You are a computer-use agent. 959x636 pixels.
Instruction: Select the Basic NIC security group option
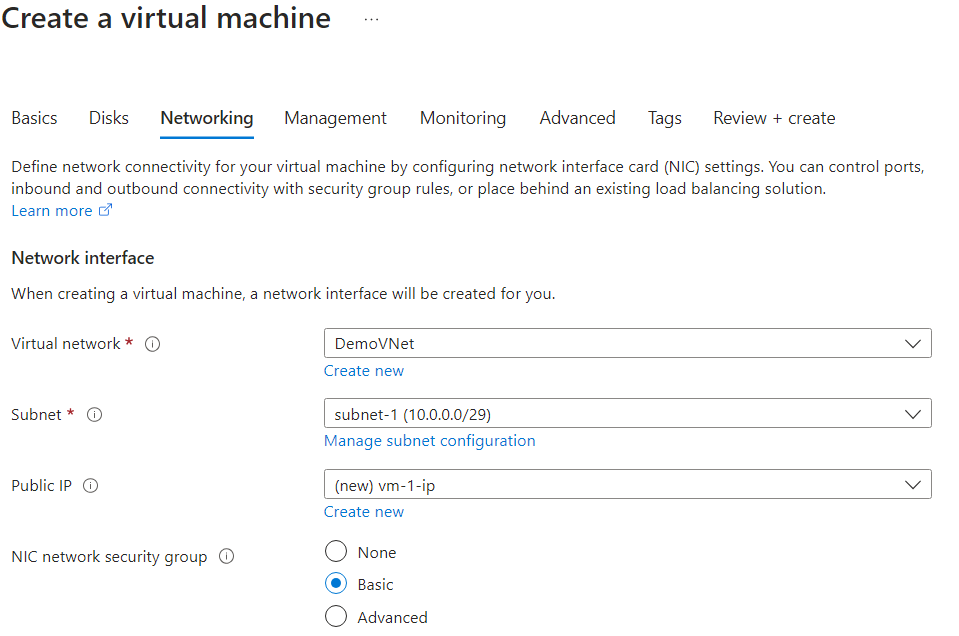point(335,583)
